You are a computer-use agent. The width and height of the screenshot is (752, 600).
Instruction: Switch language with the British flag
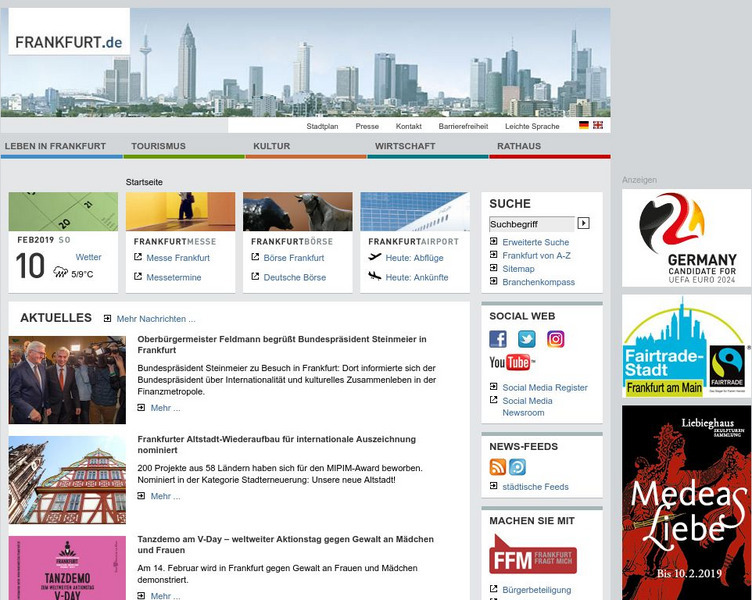[598, 125]
